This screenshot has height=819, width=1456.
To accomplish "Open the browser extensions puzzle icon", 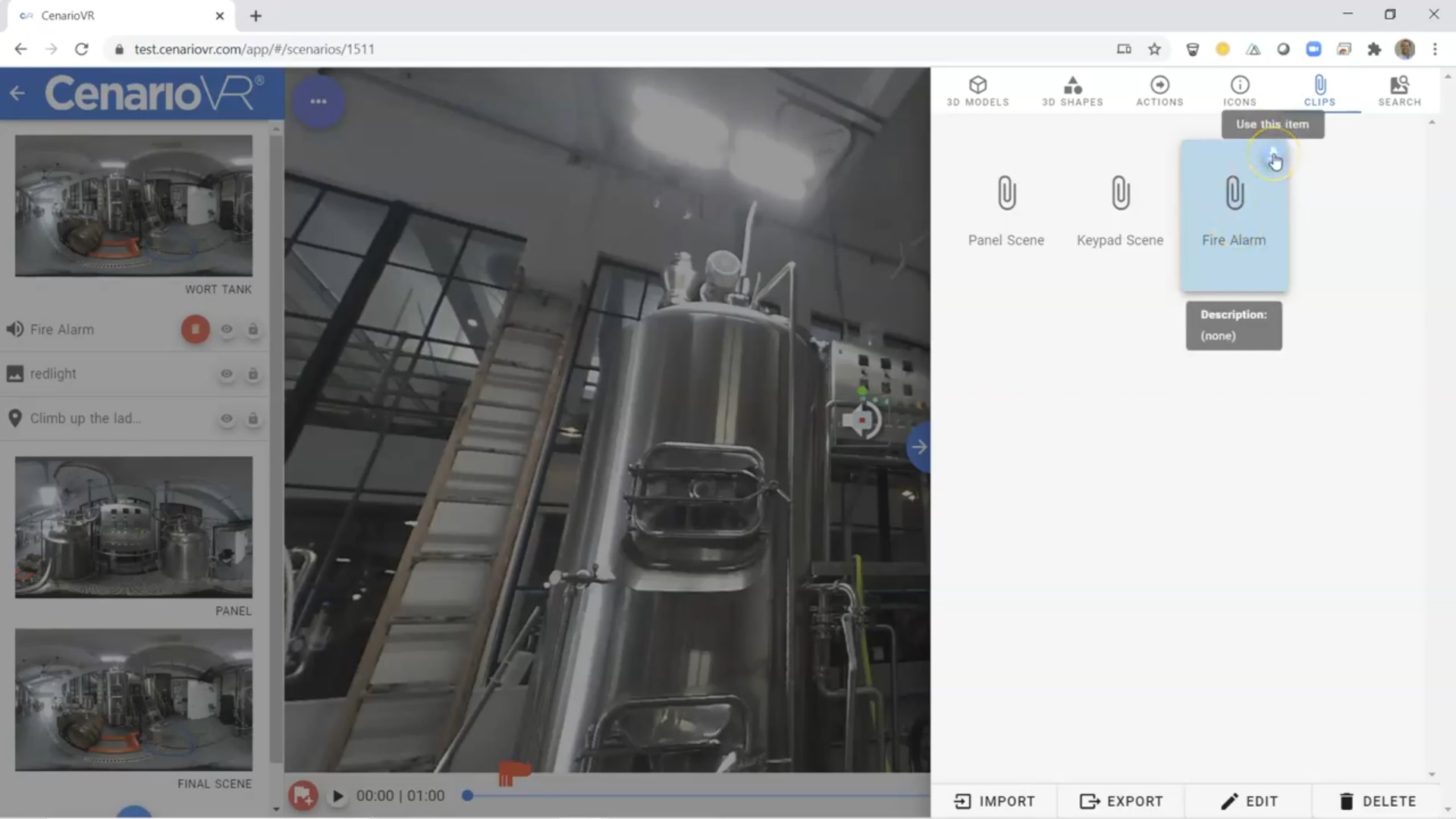I will (x=1374, y=49).
